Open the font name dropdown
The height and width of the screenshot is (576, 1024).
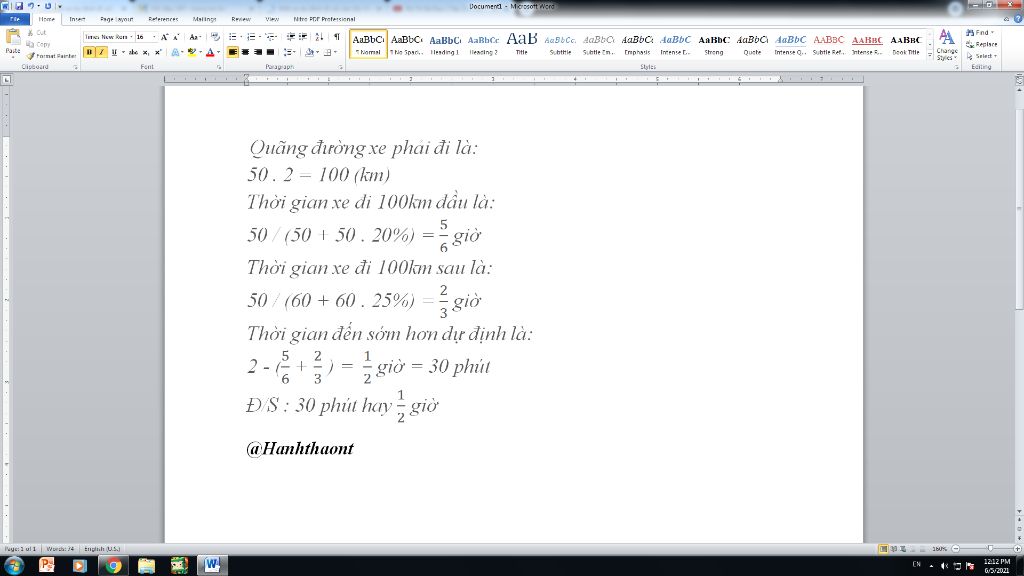click(x=131, y=37)
